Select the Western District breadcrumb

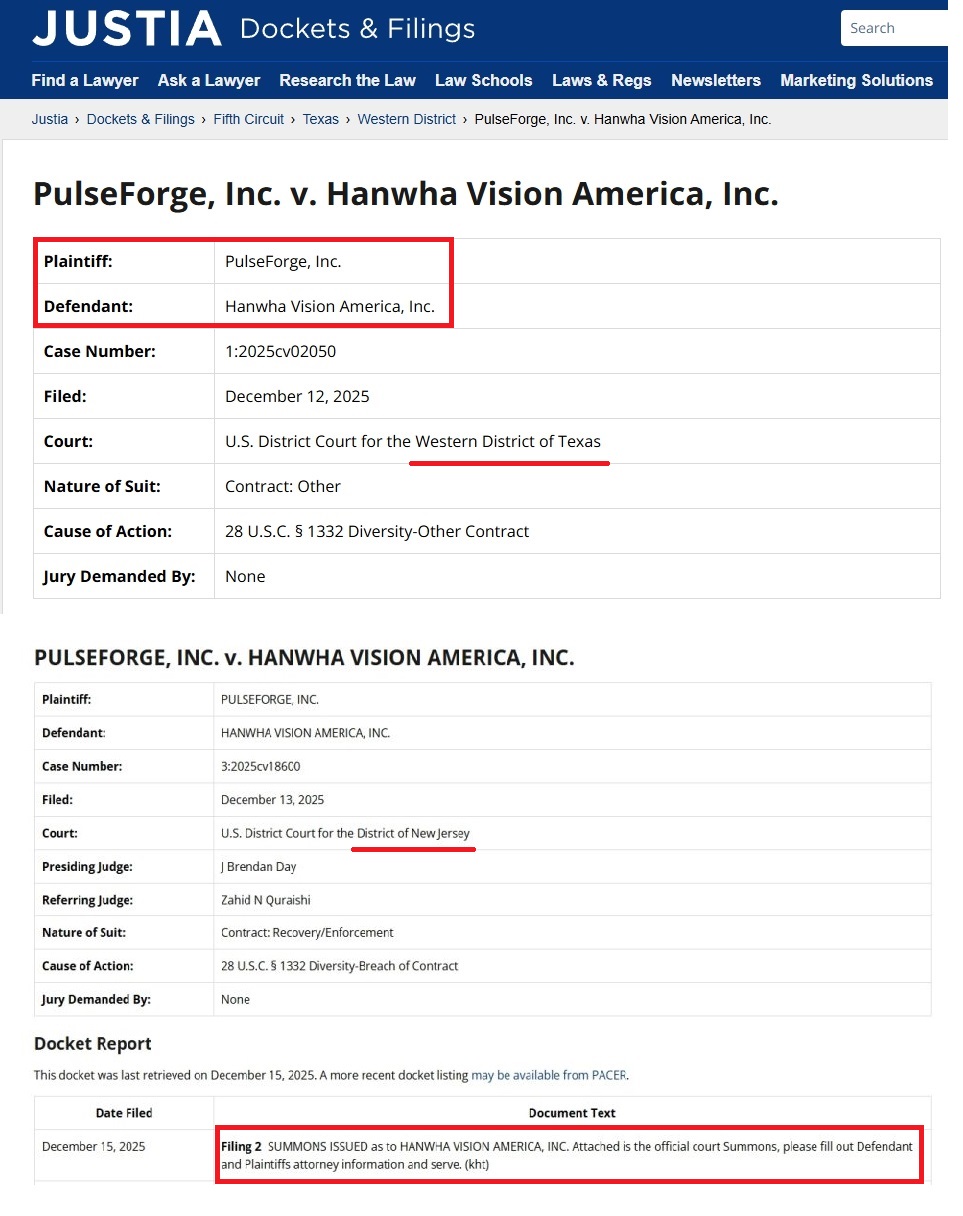click(406, 119)
